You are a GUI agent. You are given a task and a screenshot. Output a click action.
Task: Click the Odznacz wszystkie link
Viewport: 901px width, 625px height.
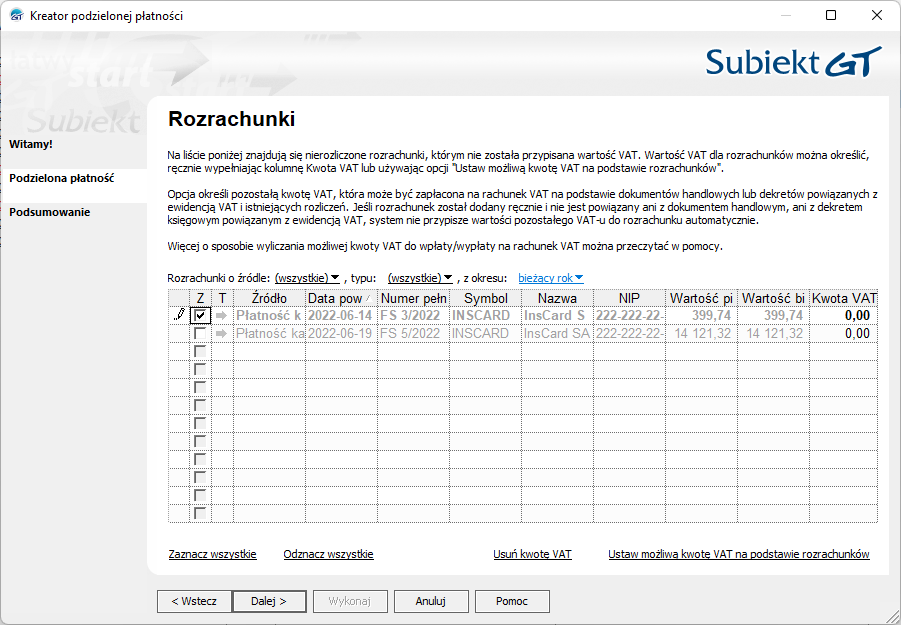tap(329, 554)
